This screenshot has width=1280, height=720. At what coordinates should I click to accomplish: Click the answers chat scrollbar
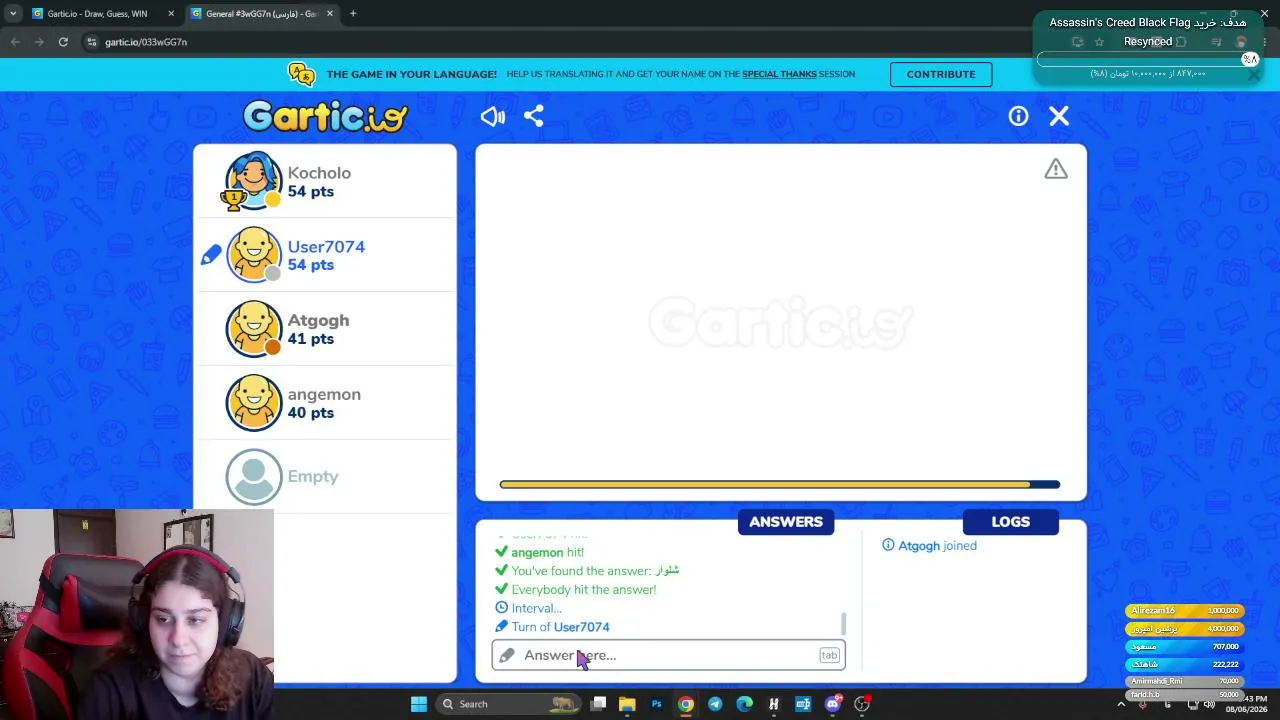coord(843,624)
